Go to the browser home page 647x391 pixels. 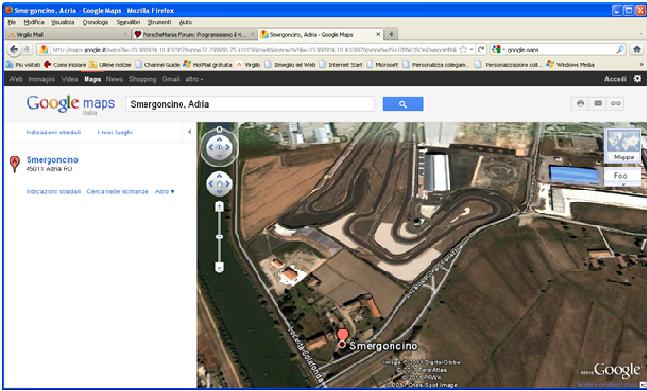coord(637,49)
